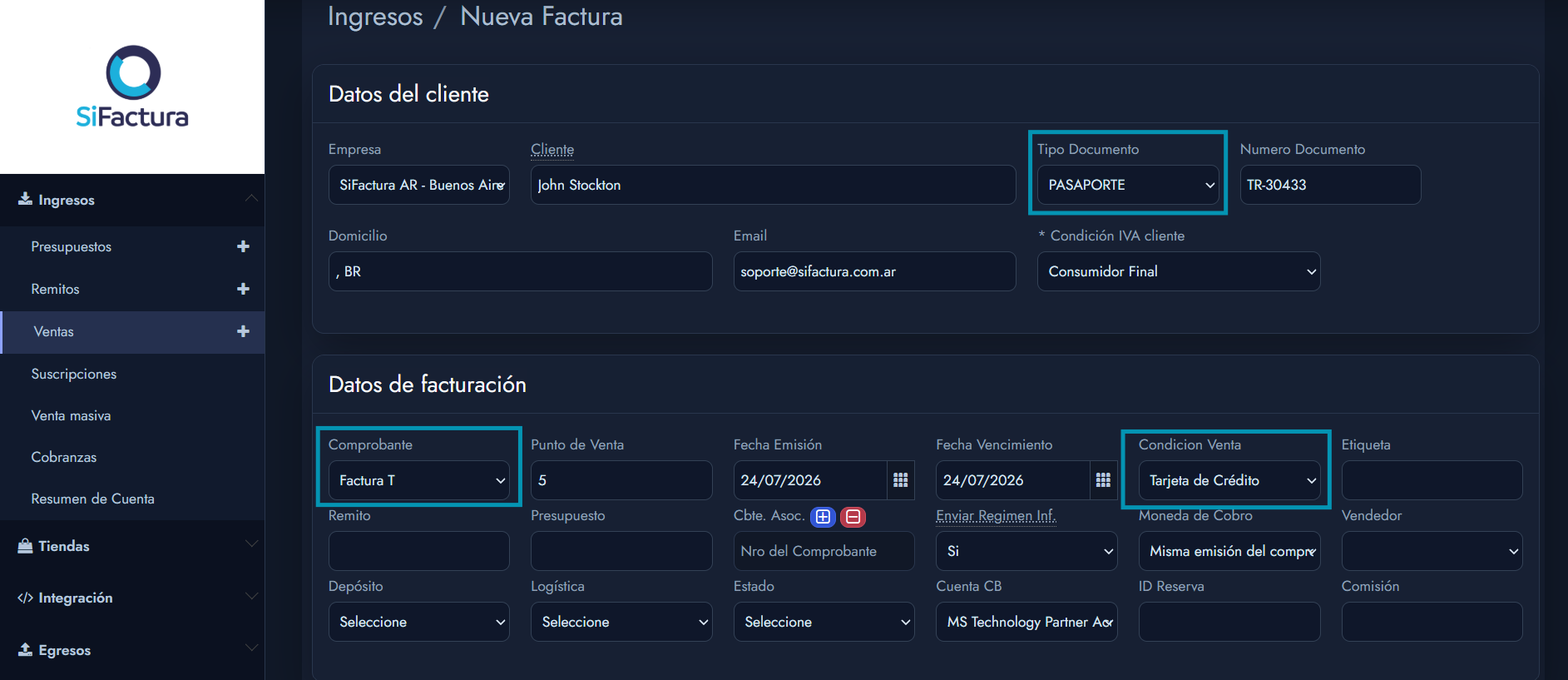Click the Ingresos download icon in sidebar
1568x680 pixels.
tap(26, 199)
